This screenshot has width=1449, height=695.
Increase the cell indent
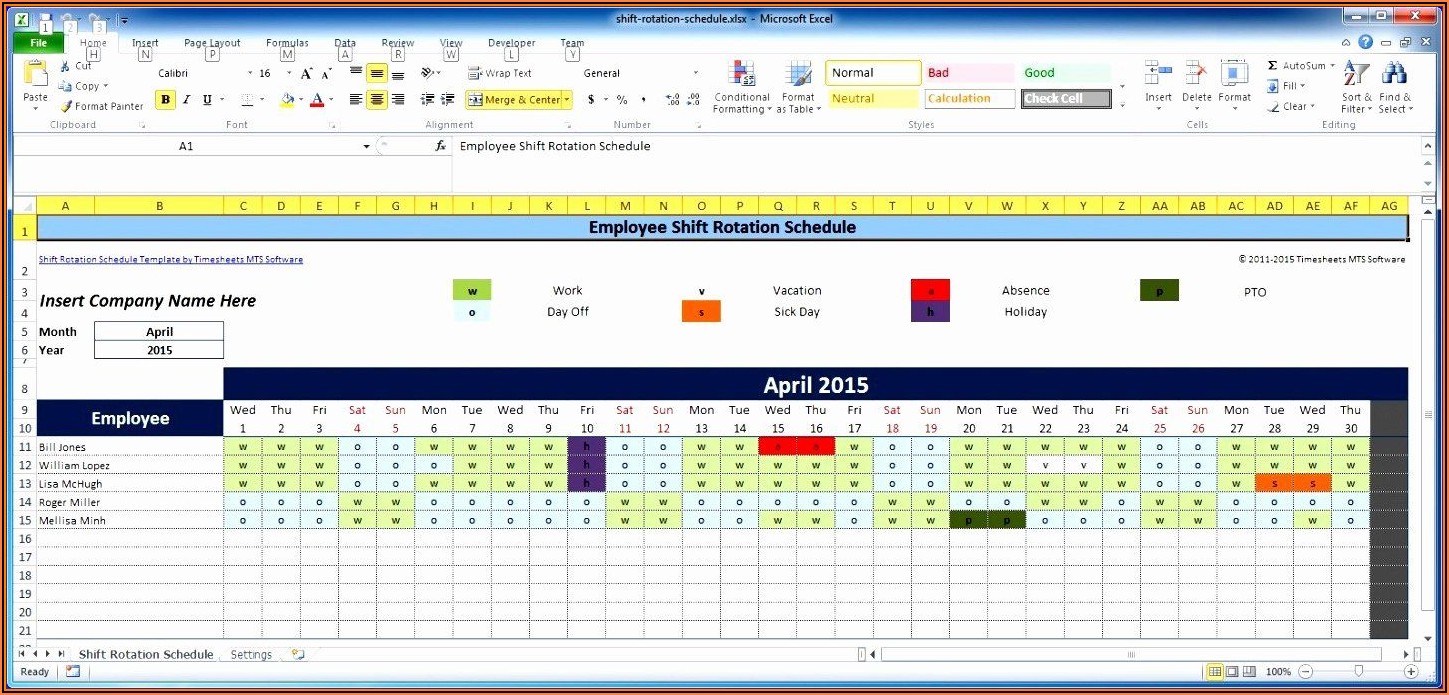click(x=447, y=99)
